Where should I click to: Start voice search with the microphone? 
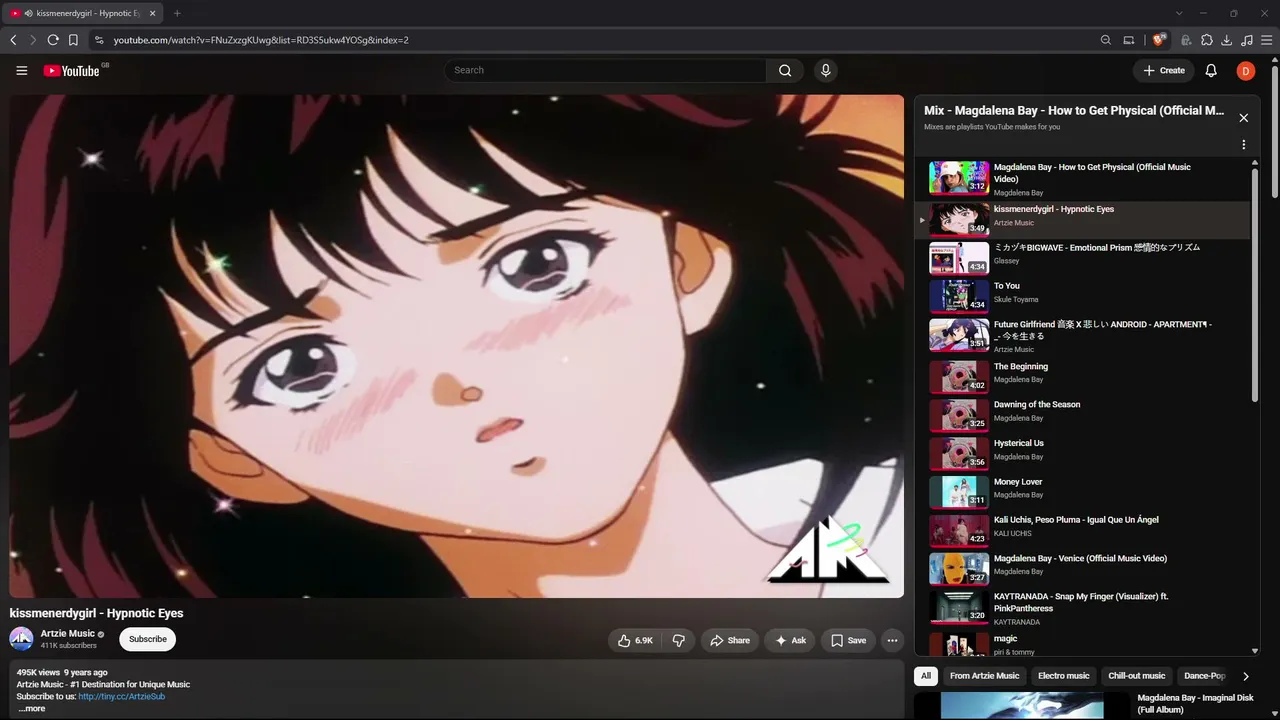(825, 70)
